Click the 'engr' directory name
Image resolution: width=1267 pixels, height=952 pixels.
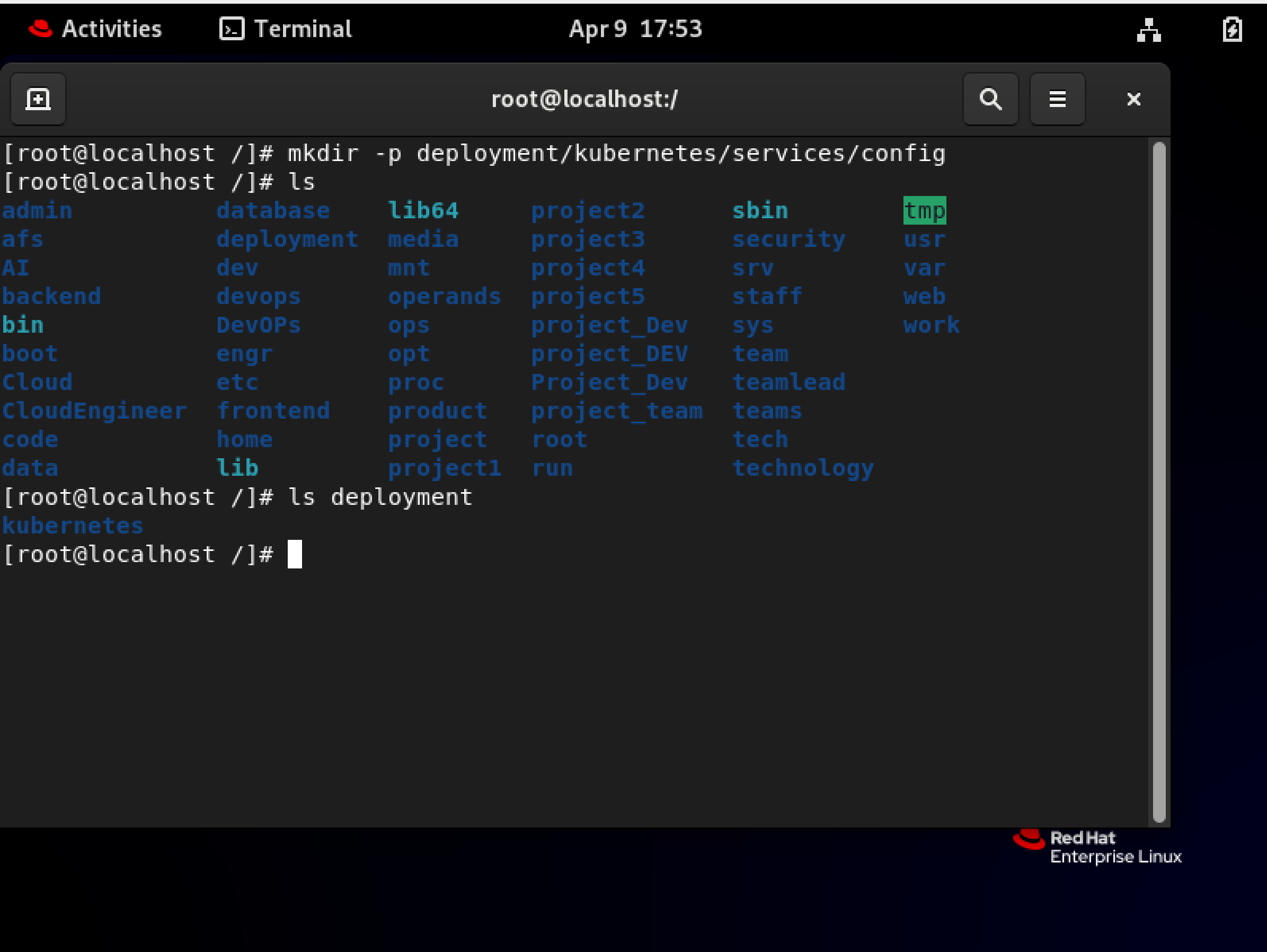coord(245,354)
